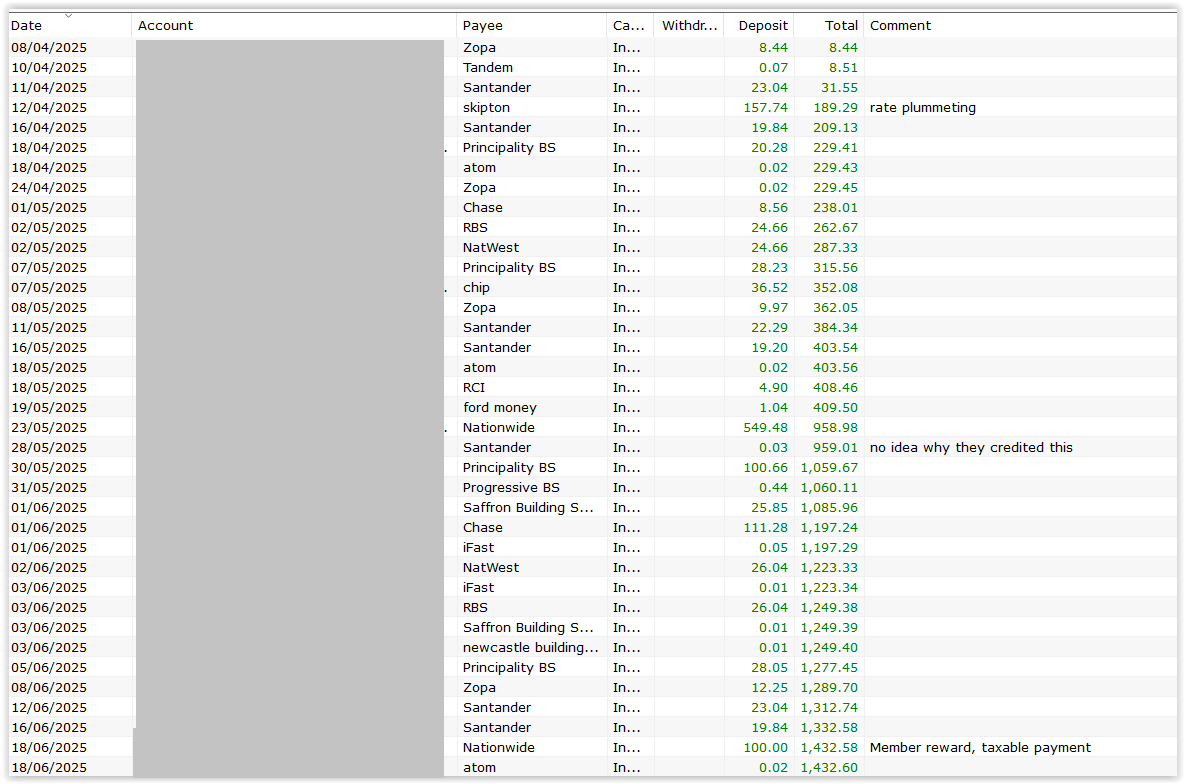
Task: Click the Withdrawal column header
Action: pyautogui.click(x=688, y=26)
